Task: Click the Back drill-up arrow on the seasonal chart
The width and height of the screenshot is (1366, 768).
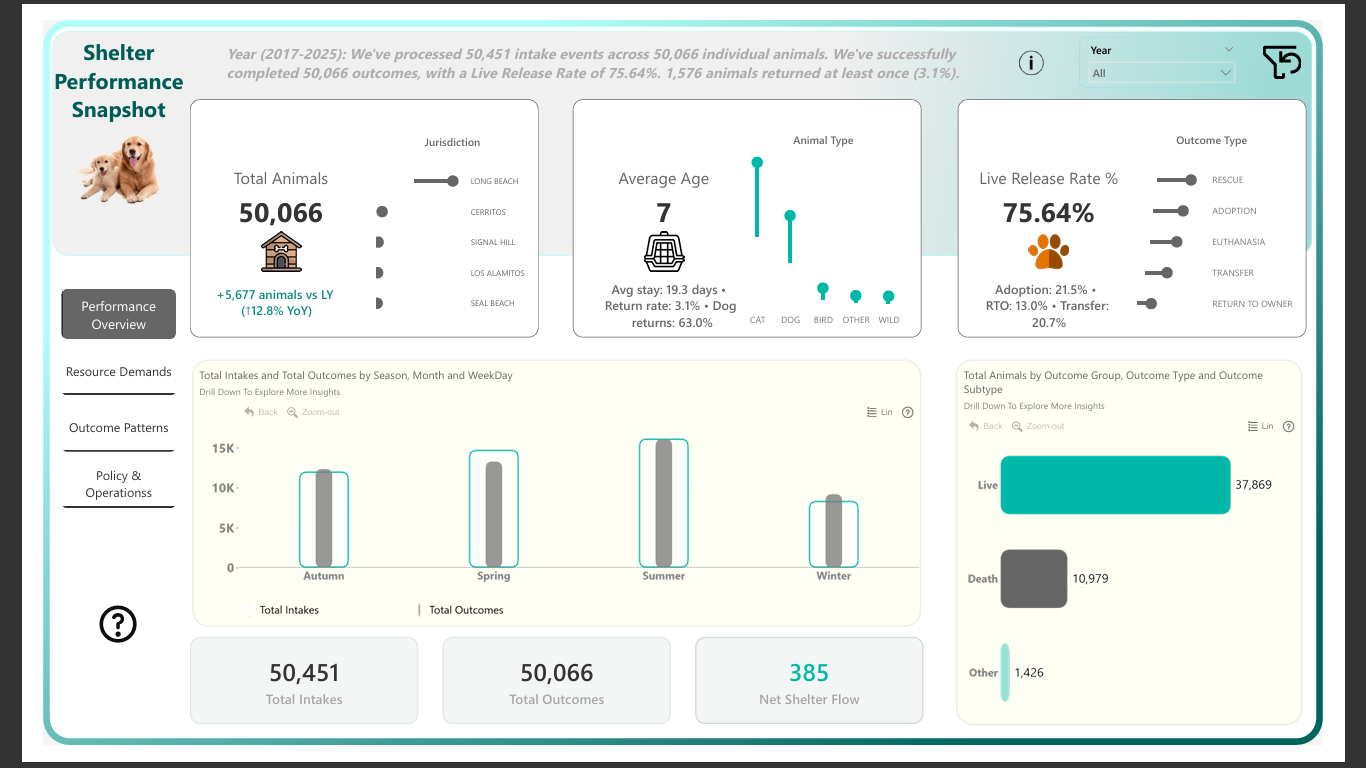Action: tap(260, 411)
